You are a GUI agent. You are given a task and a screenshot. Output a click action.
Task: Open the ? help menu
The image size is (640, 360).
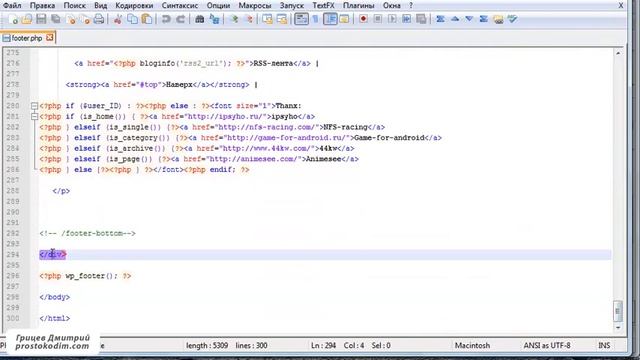coord(411,5)
